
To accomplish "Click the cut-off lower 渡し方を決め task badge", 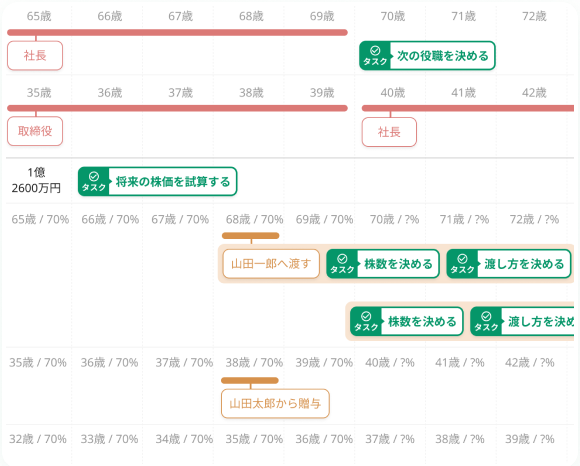I will point(486,321).
